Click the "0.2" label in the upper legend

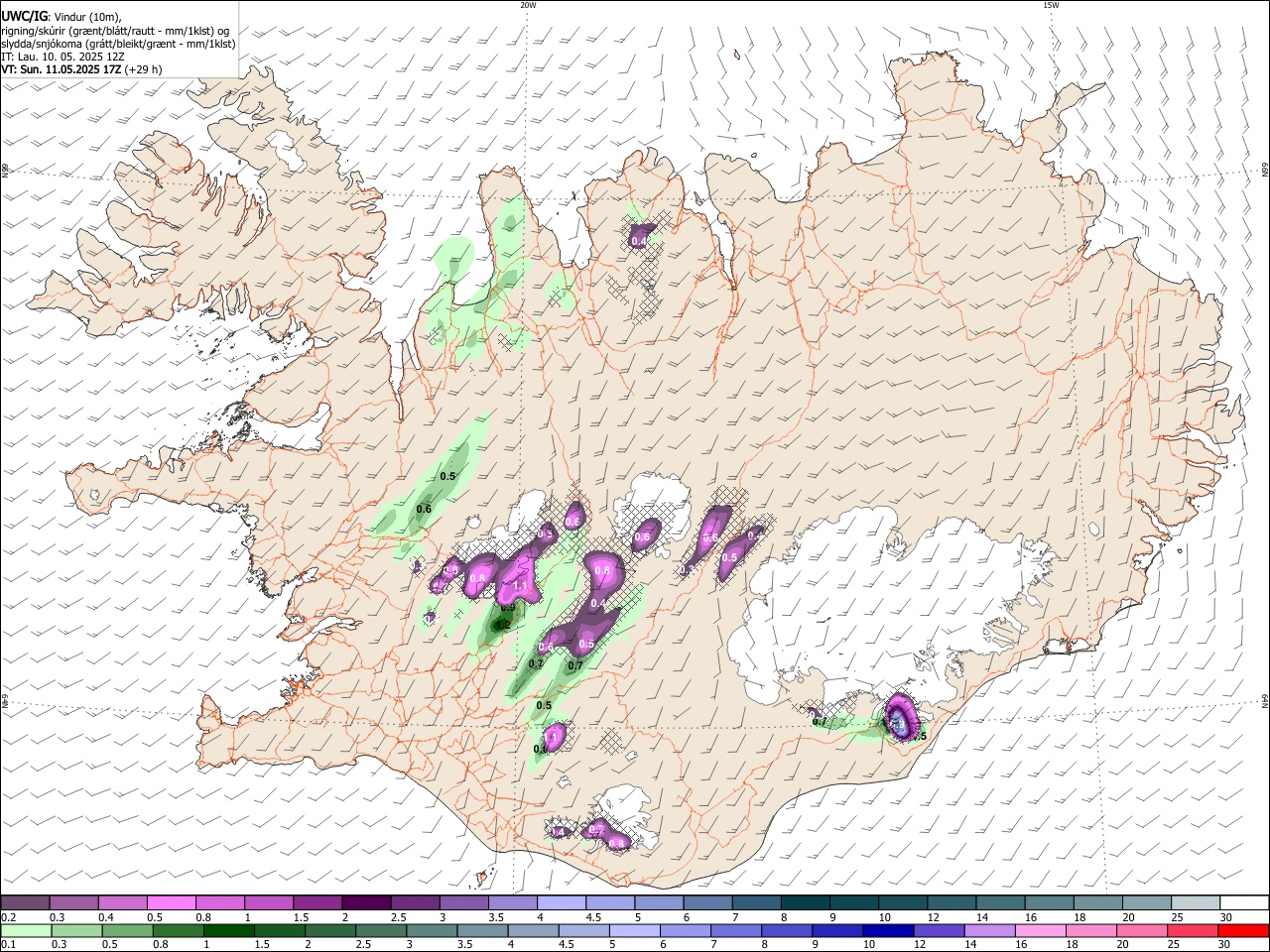point(7,917)
